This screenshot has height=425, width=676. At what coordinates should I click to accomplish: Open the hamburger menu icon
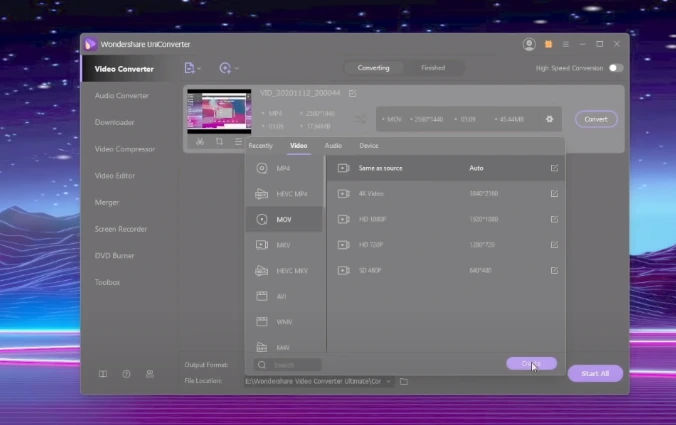565,44
